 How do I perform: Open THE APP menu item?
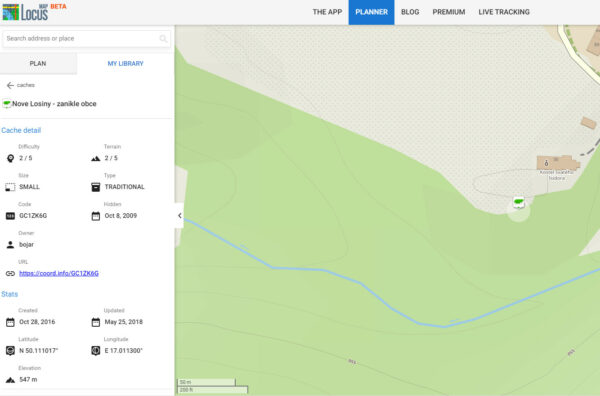327,12
